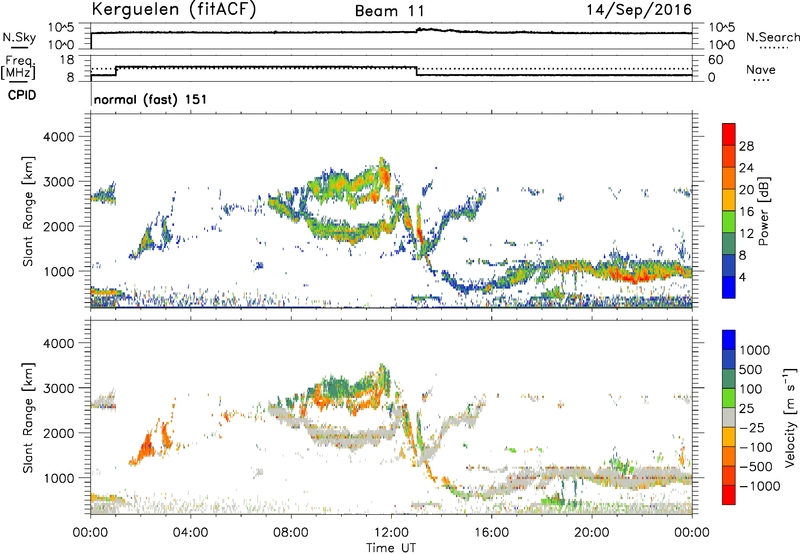The image size is (800, 554).
Task: Click the 'N.Search' legend label
Action: [772, 37]
